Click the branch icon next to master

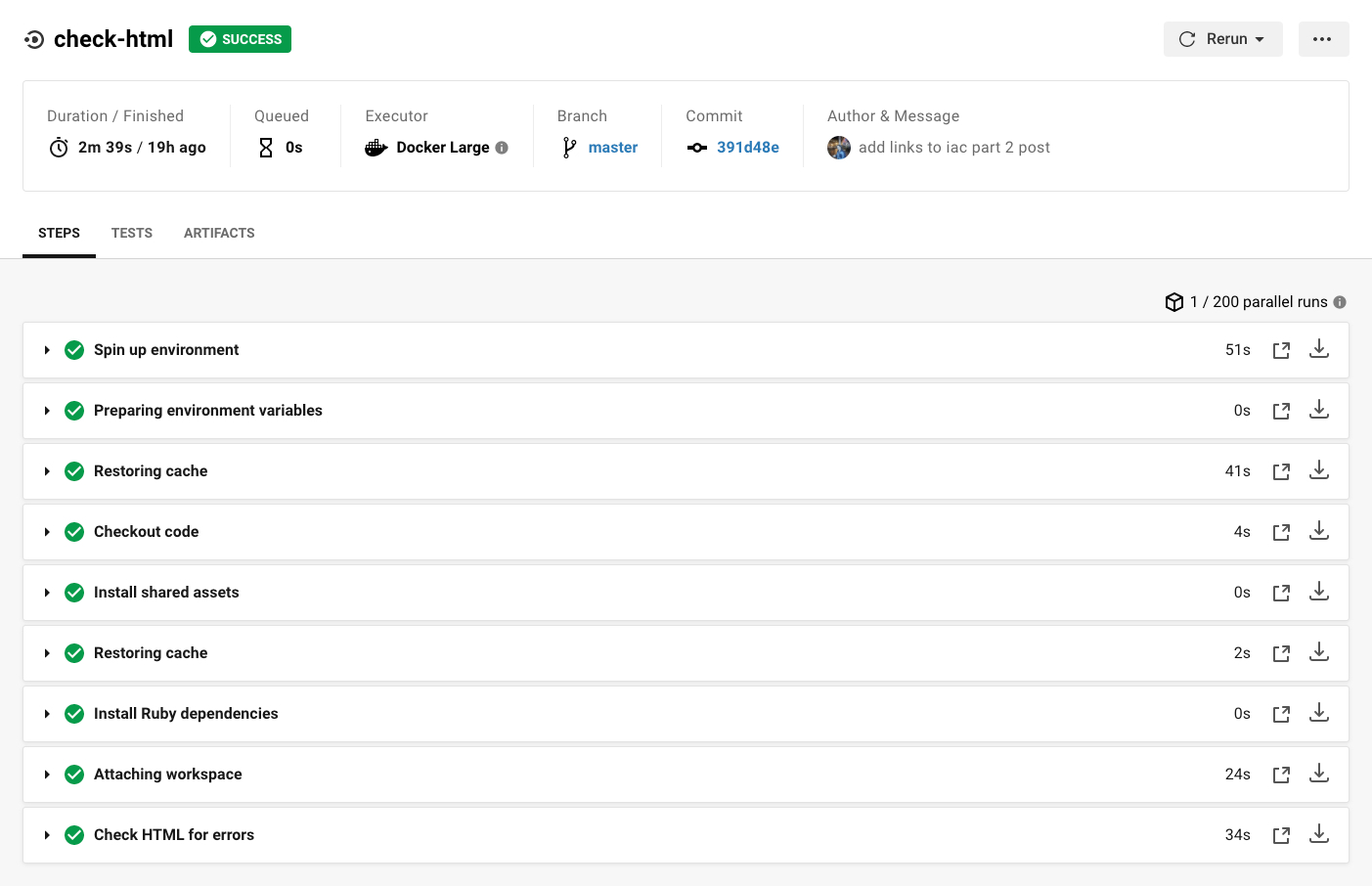568,147
